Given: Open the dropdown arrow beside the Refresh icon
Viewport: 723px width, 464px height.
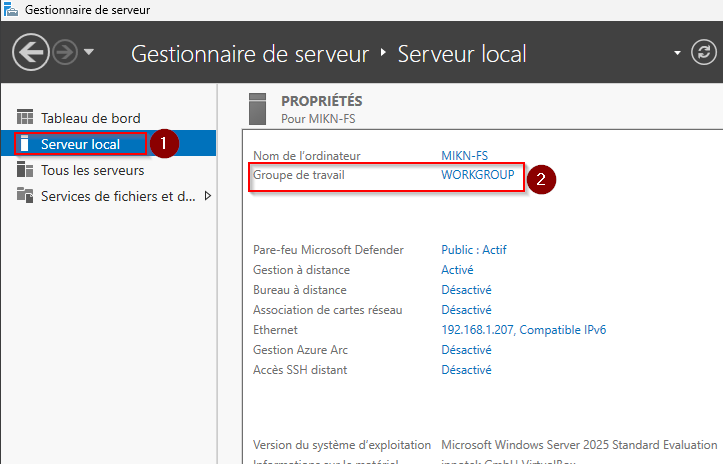Looking at the screenshot, I should point(677,53).
